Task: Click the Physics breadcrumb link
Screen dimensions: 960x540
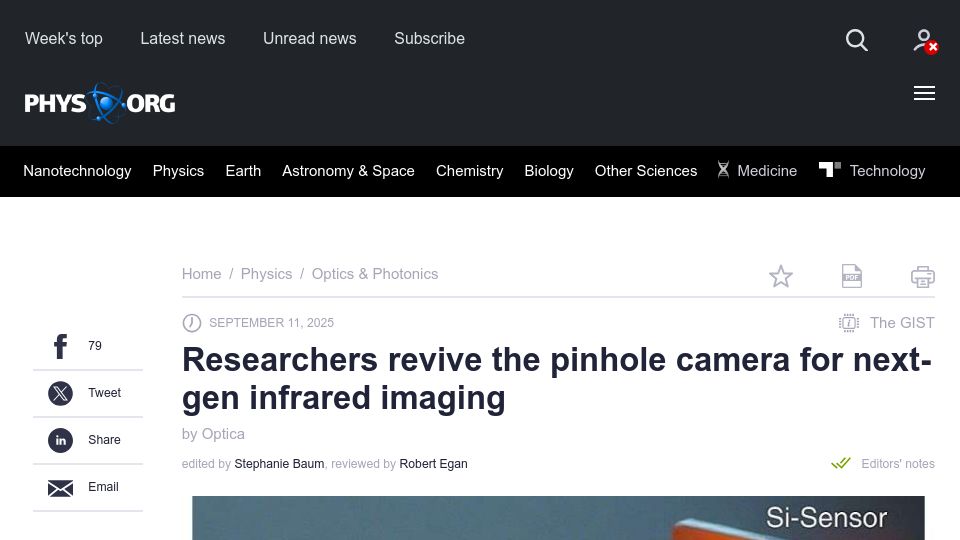Action: (x=266, y=274)
